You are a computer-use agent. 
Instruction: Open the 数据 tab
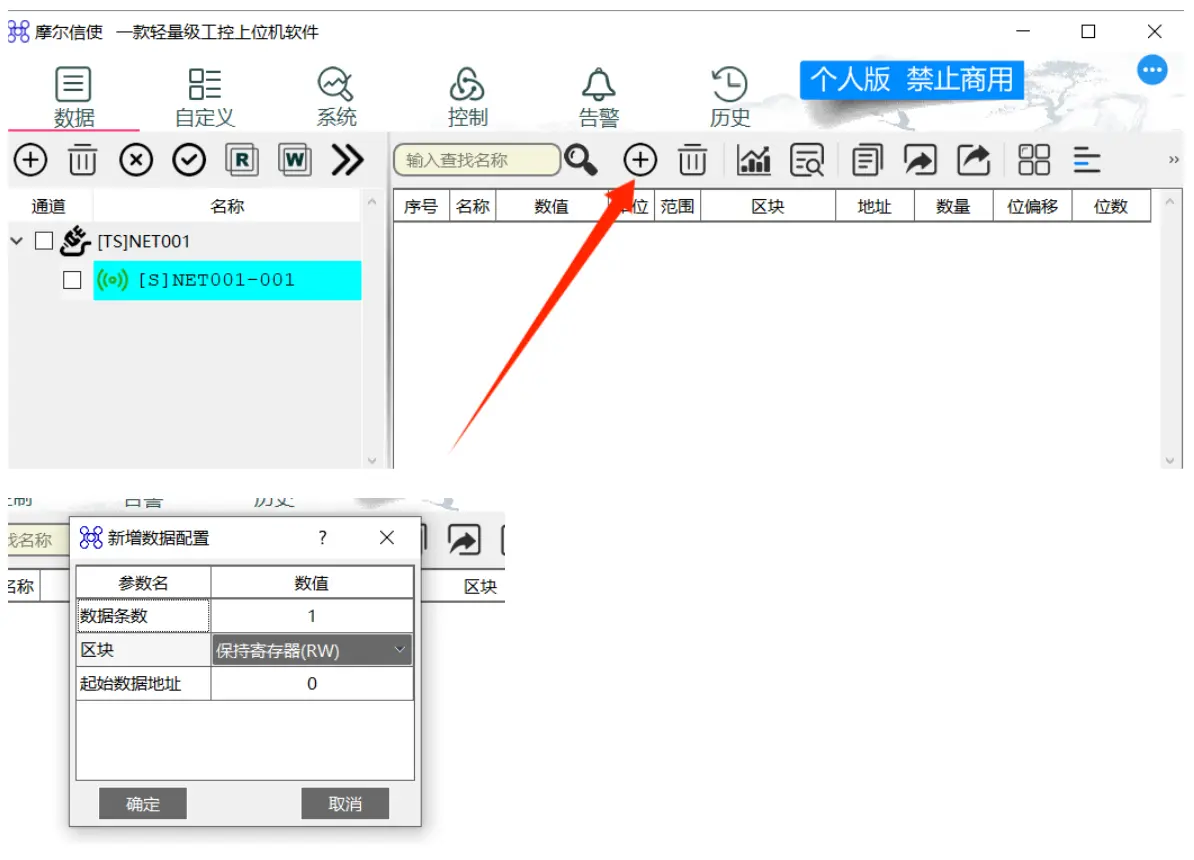(x=74, y=97)
